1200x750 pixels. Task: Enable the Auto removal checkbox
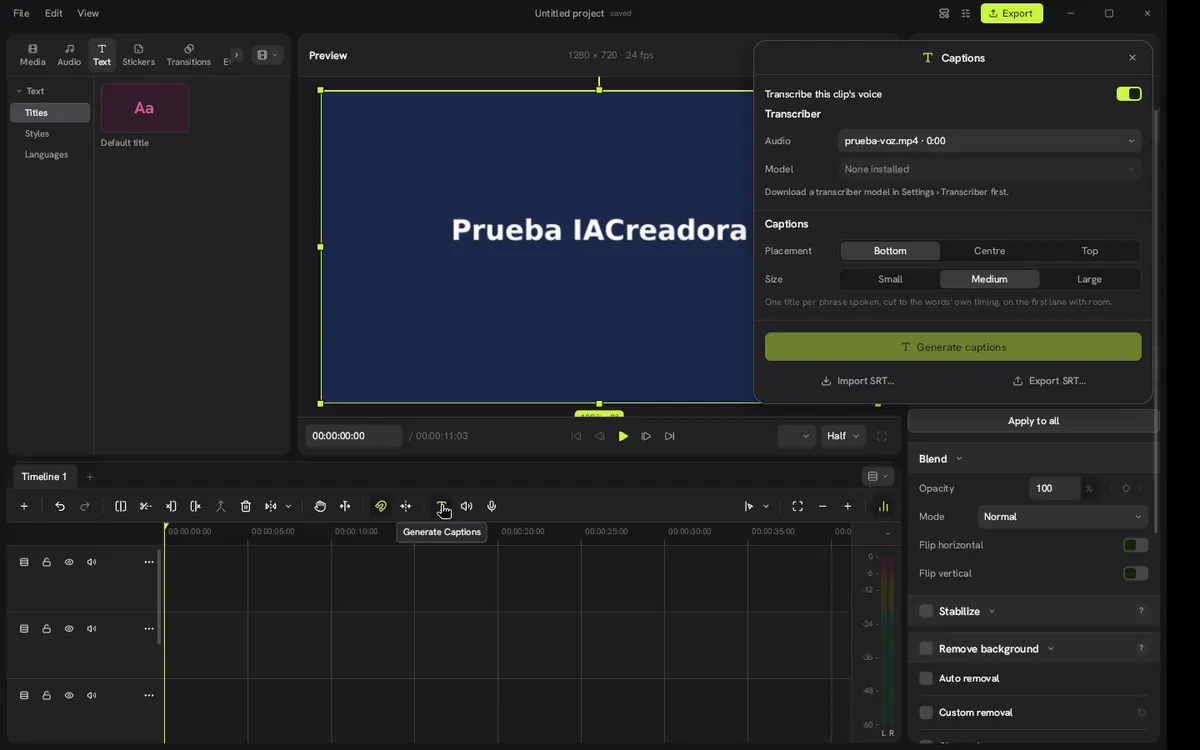(926, 678)
